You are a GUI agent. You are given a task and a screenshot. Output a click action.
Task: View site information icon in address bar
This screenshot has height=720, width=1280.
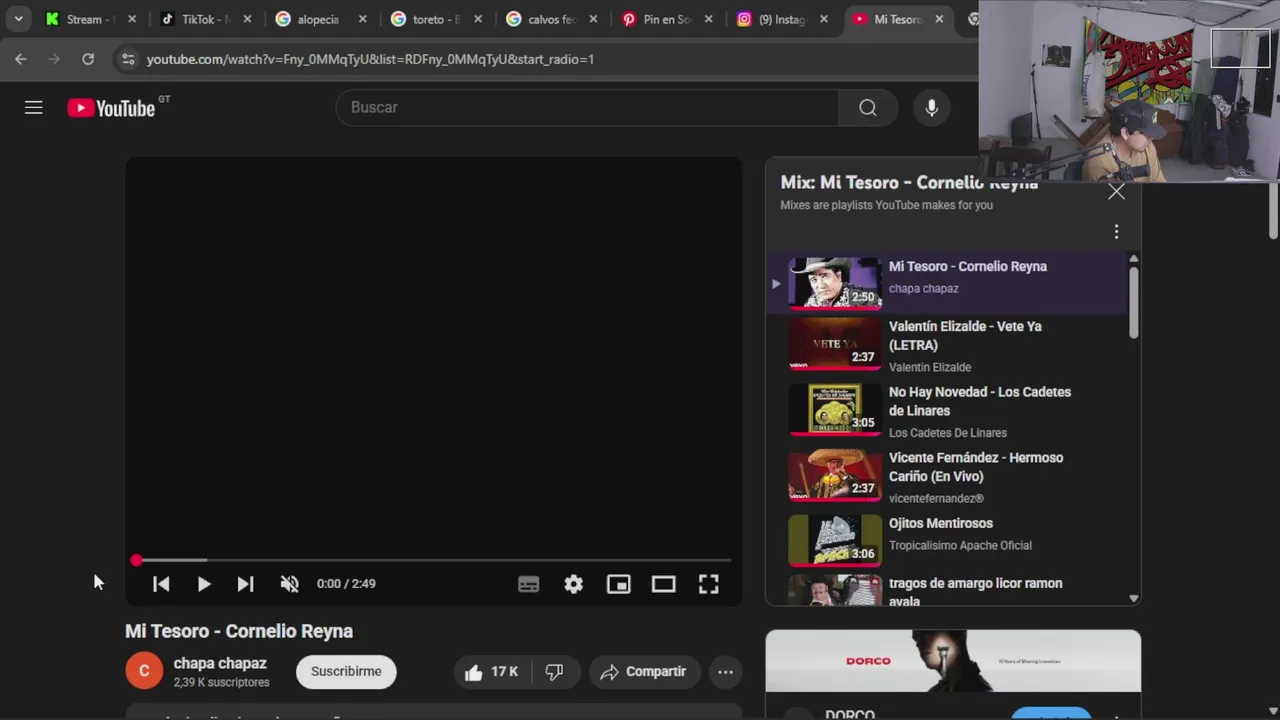pyautogui.click(x=128, y=59)
